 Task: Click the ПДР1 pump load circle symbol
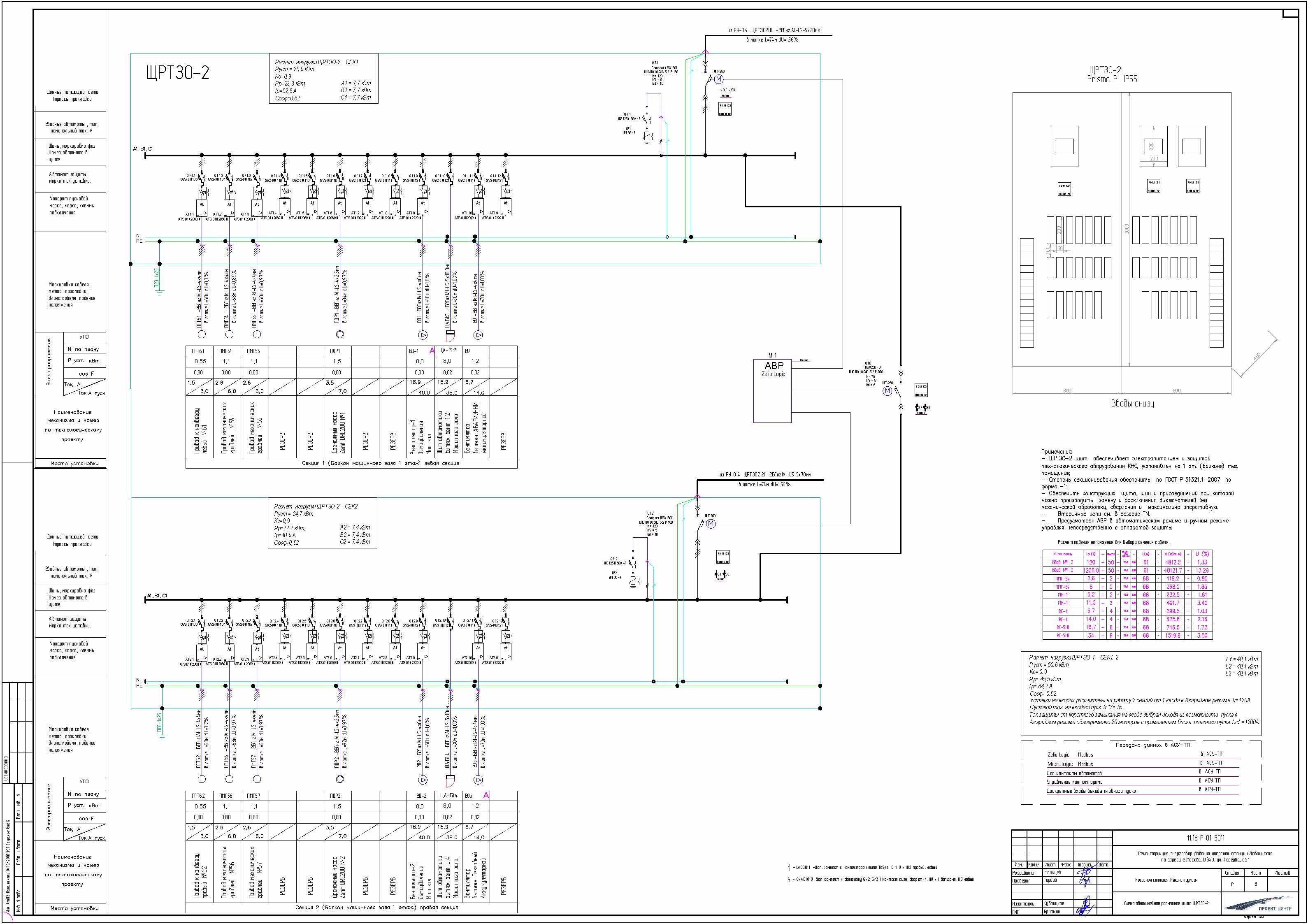point(340,334)
